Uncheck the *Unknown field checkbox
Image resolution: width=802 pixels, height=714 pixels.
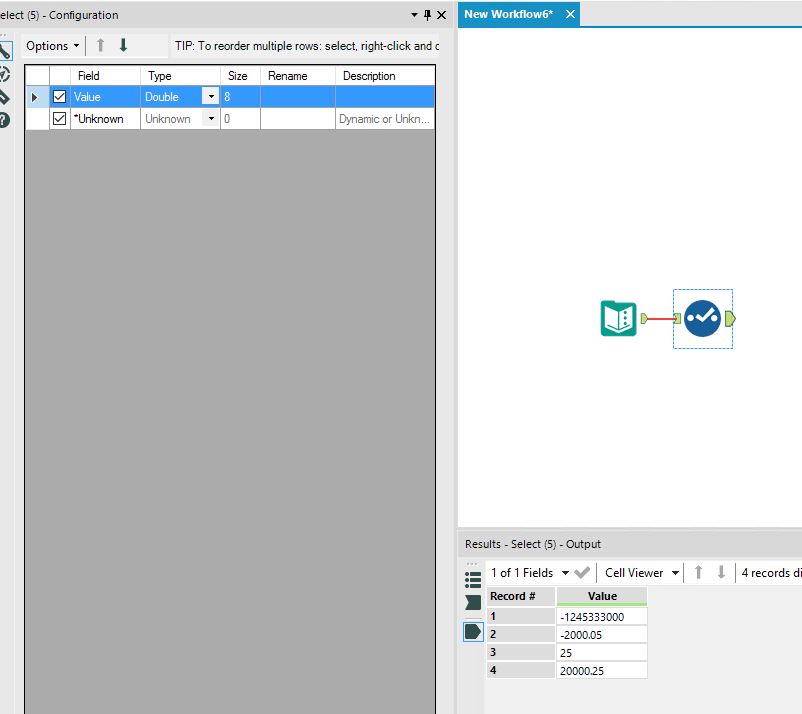[59, 118]
